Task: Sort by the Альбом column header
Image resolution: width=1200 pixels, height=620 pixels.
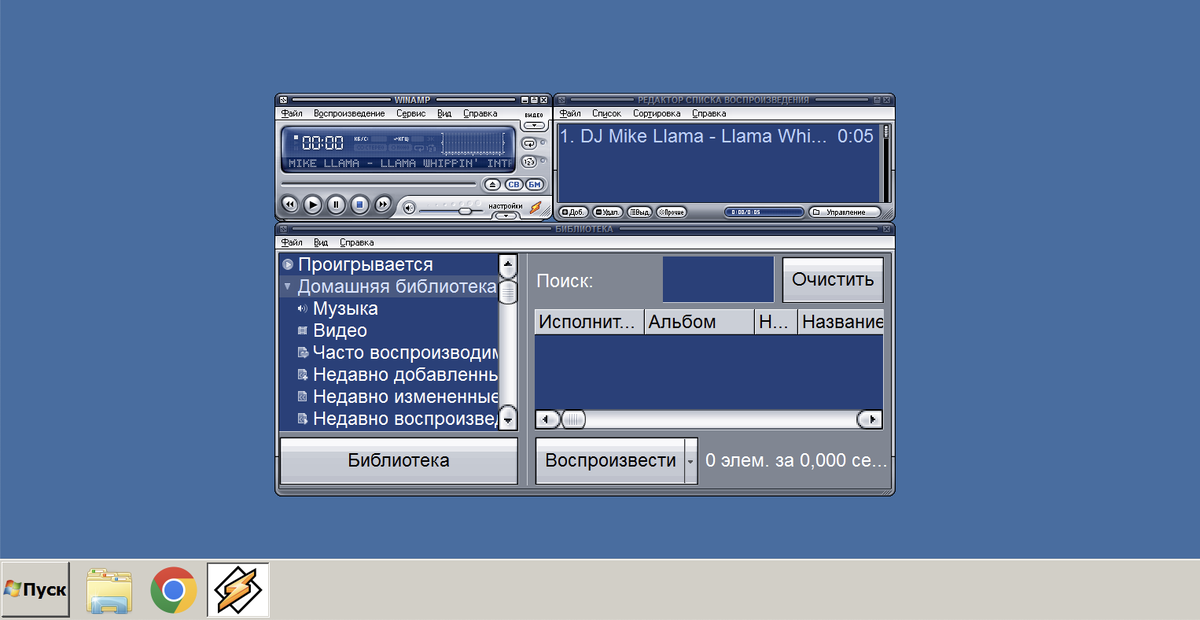Action: coord(698,322)
